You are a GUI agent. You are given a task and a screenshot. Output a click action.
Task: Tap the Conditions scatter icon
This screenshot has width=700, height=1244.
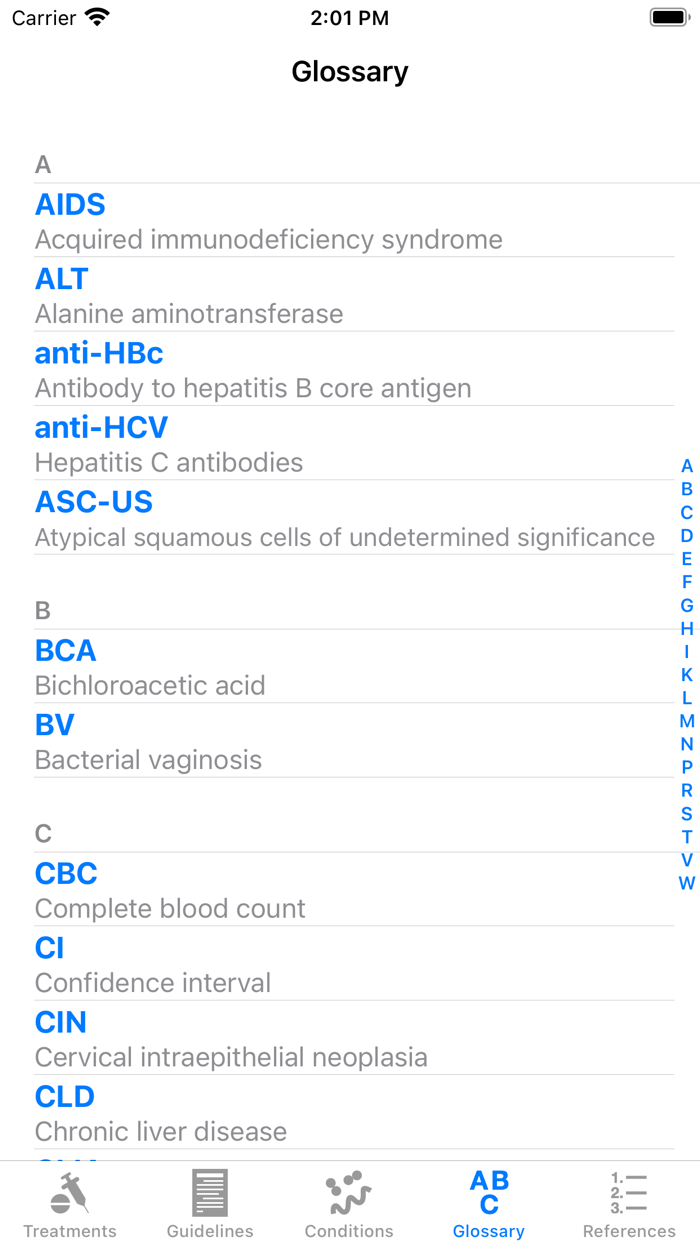pos(348,1196)
